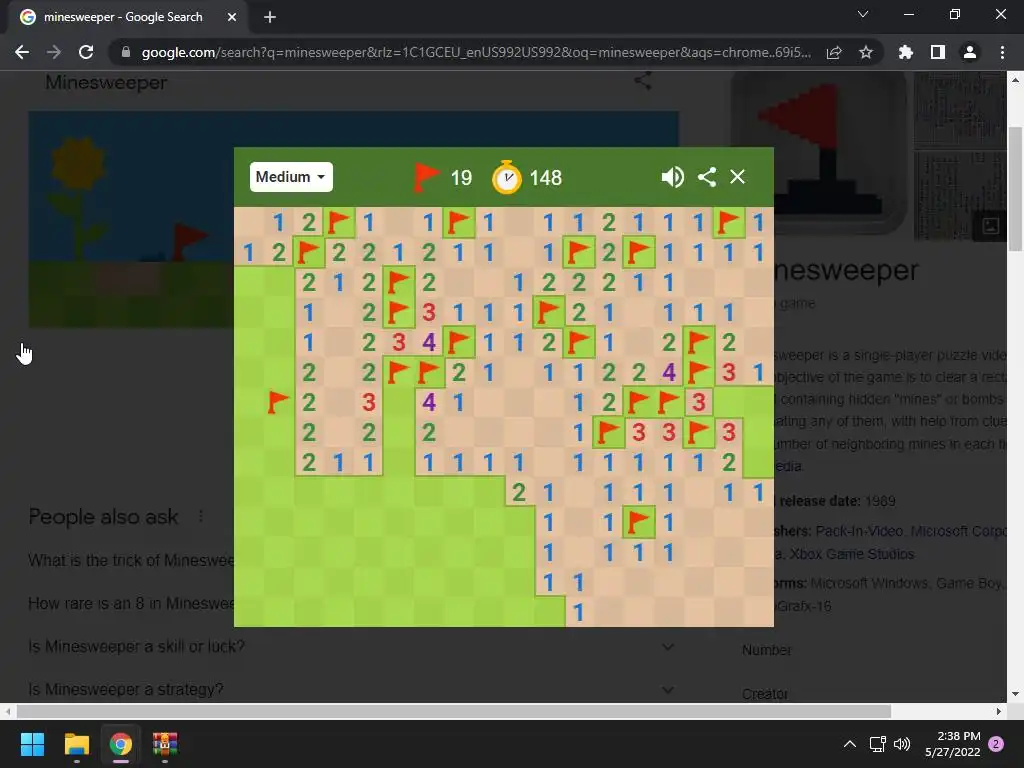Screen dimensions: 1024x768
Task: Open the Extensions puzzle icon
Action: click(906, 52)
